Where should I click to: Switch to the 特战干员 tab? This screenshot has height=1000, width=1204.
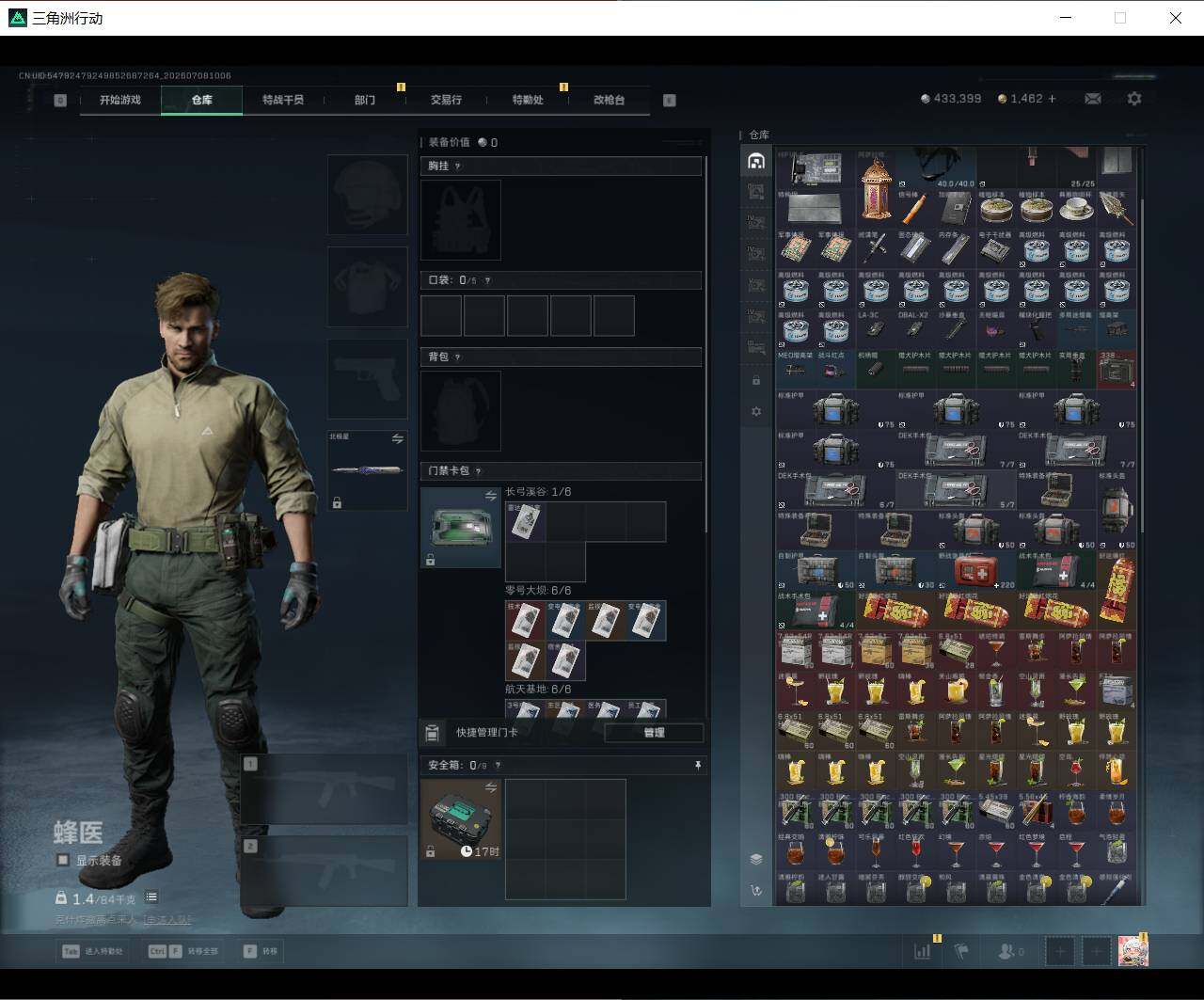tap(283, 100)
